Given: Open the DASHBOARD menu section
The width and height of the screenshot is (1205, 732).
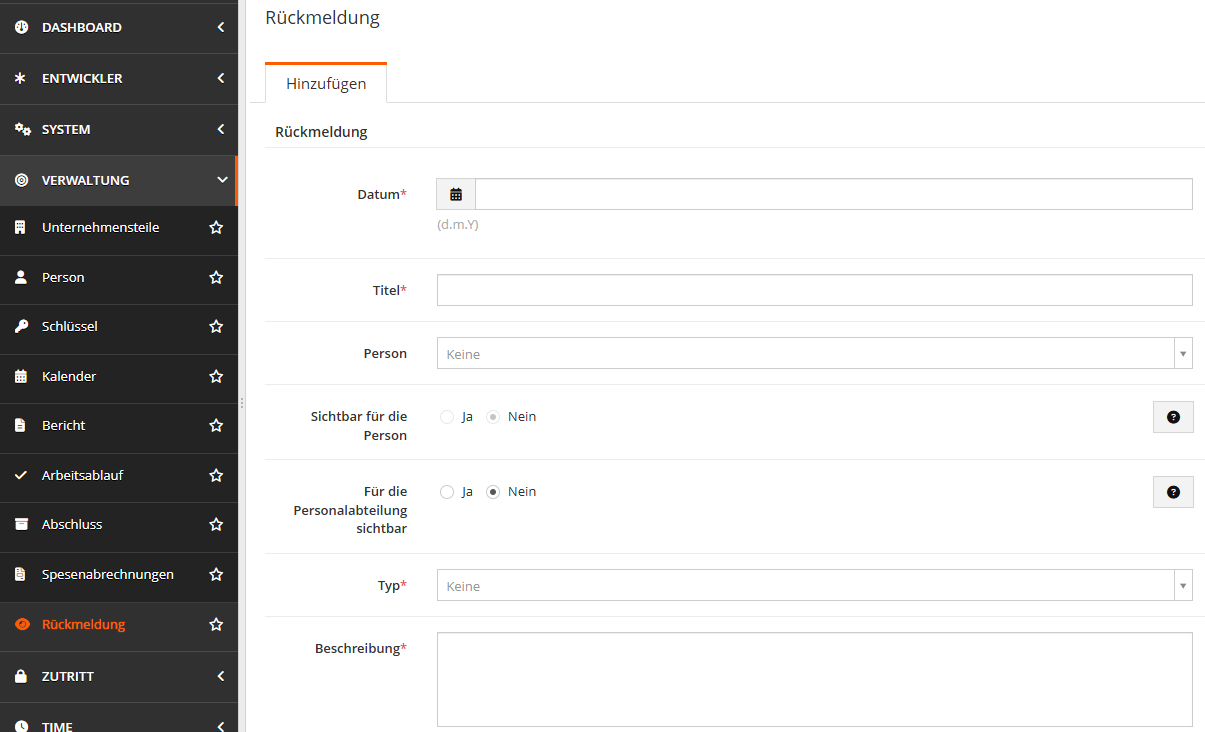Looking at the screenshot, I should point(120,27).
